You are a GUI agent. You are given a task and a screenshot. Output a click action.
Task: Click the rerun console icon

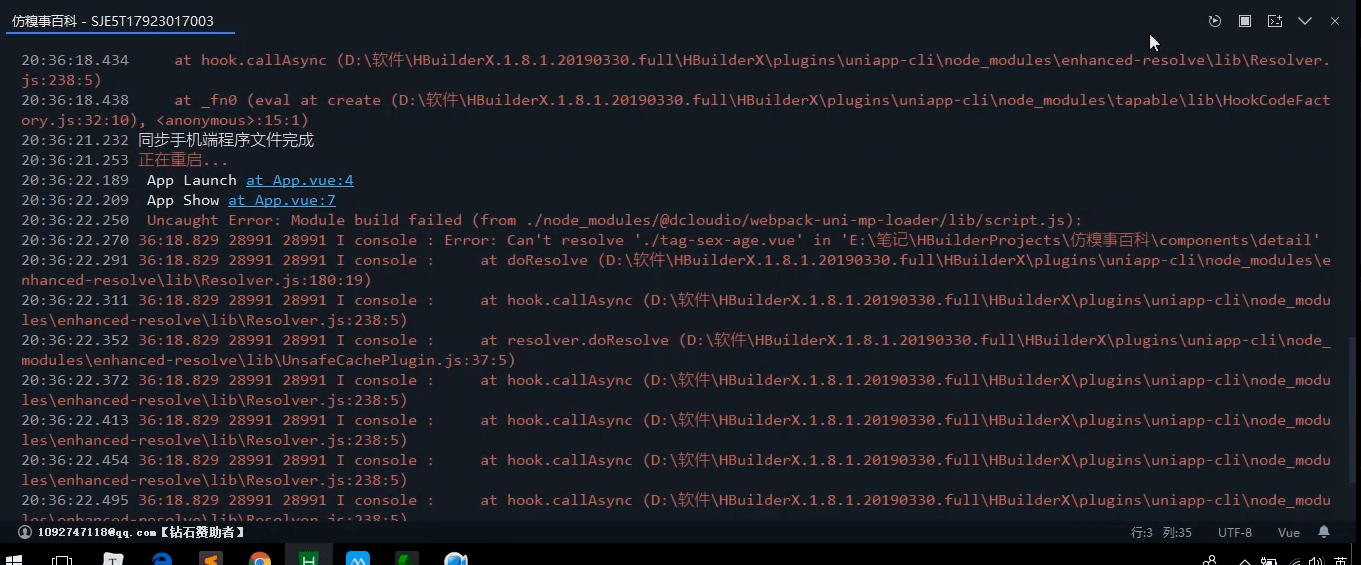[x=1215, y=21]
